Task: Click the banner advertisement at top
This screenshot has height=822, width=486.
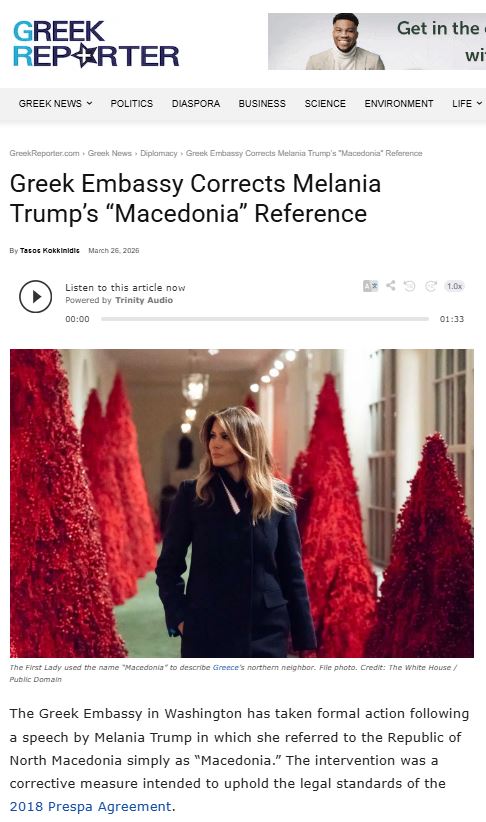Action: pyautogui.click(x=377, y=41)
